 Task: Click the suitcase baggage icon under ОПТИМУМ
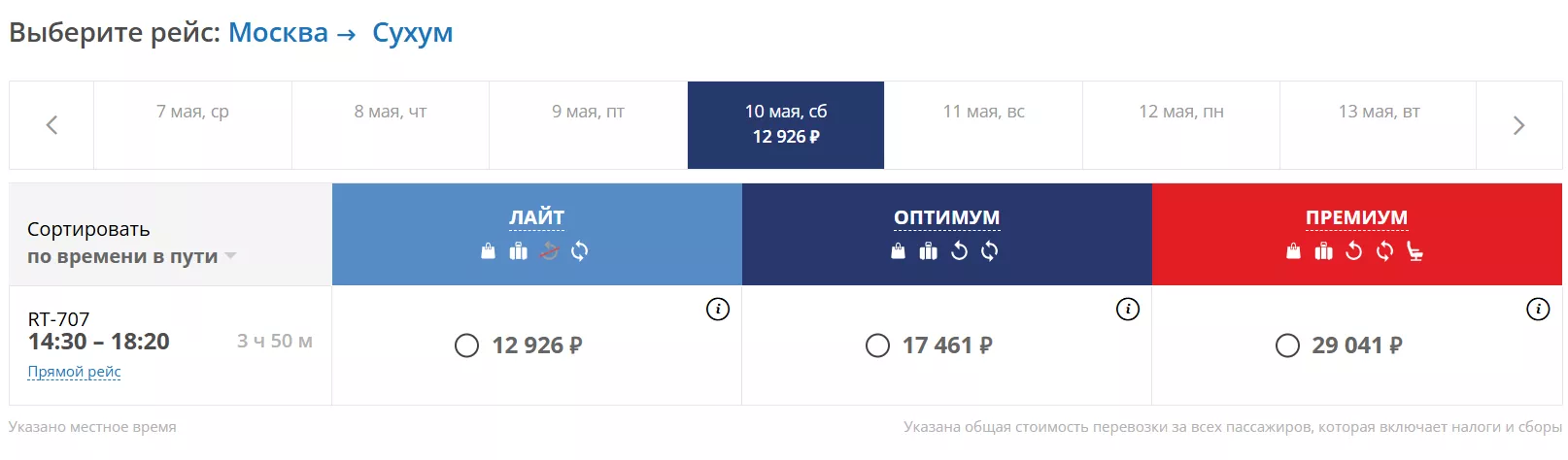tap(929, 251)
